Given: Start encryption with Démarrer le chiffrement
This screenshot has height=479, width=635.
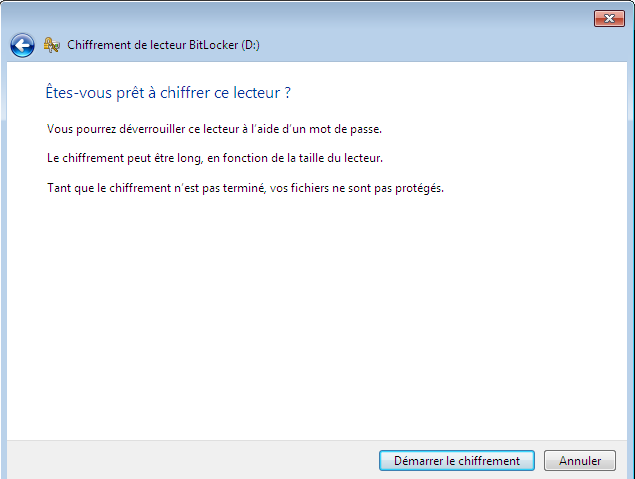Looking at the screenshot, I should 457,461.
